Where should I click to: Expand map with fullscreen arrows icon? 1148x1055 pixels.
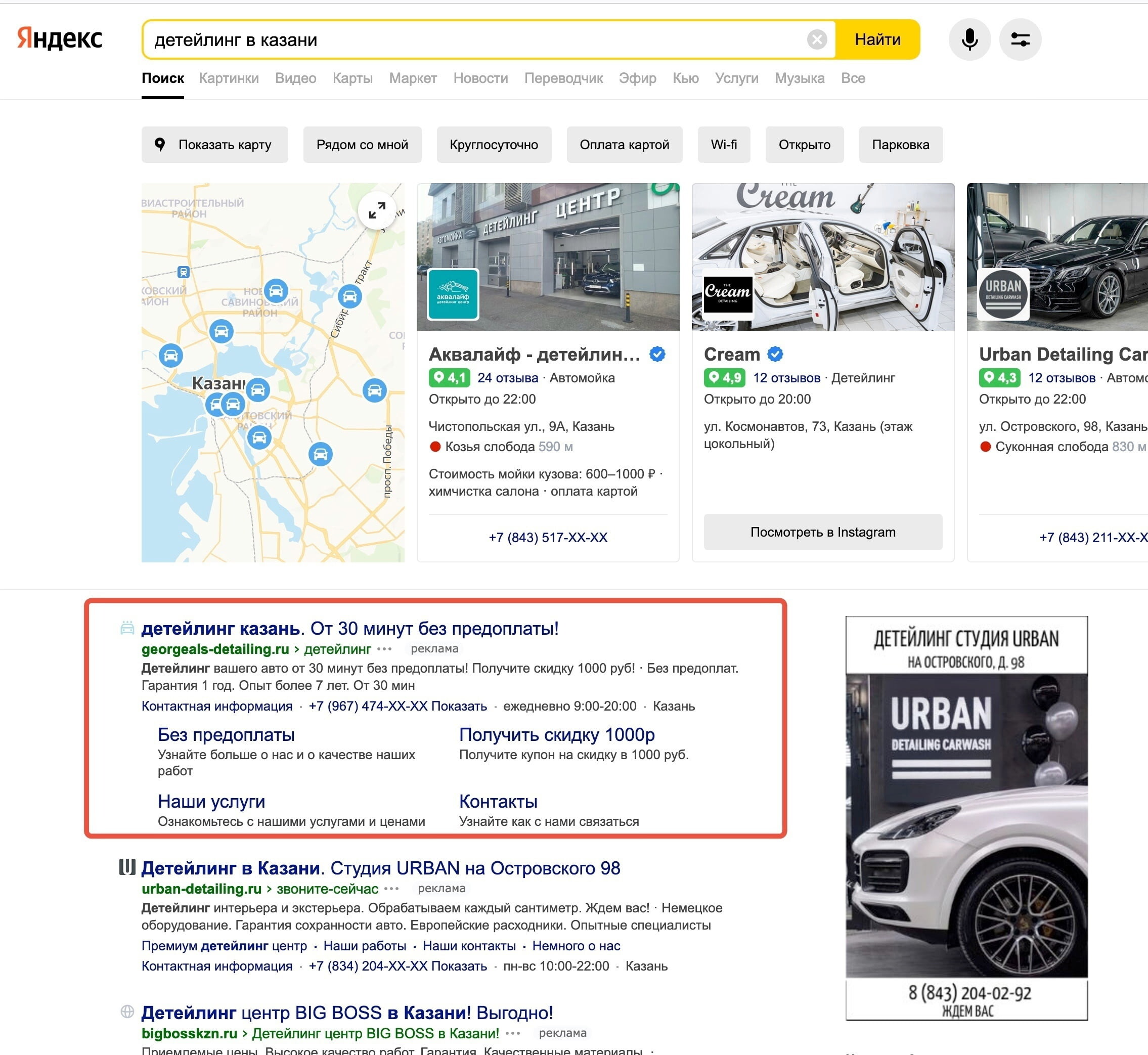point(377,211)
